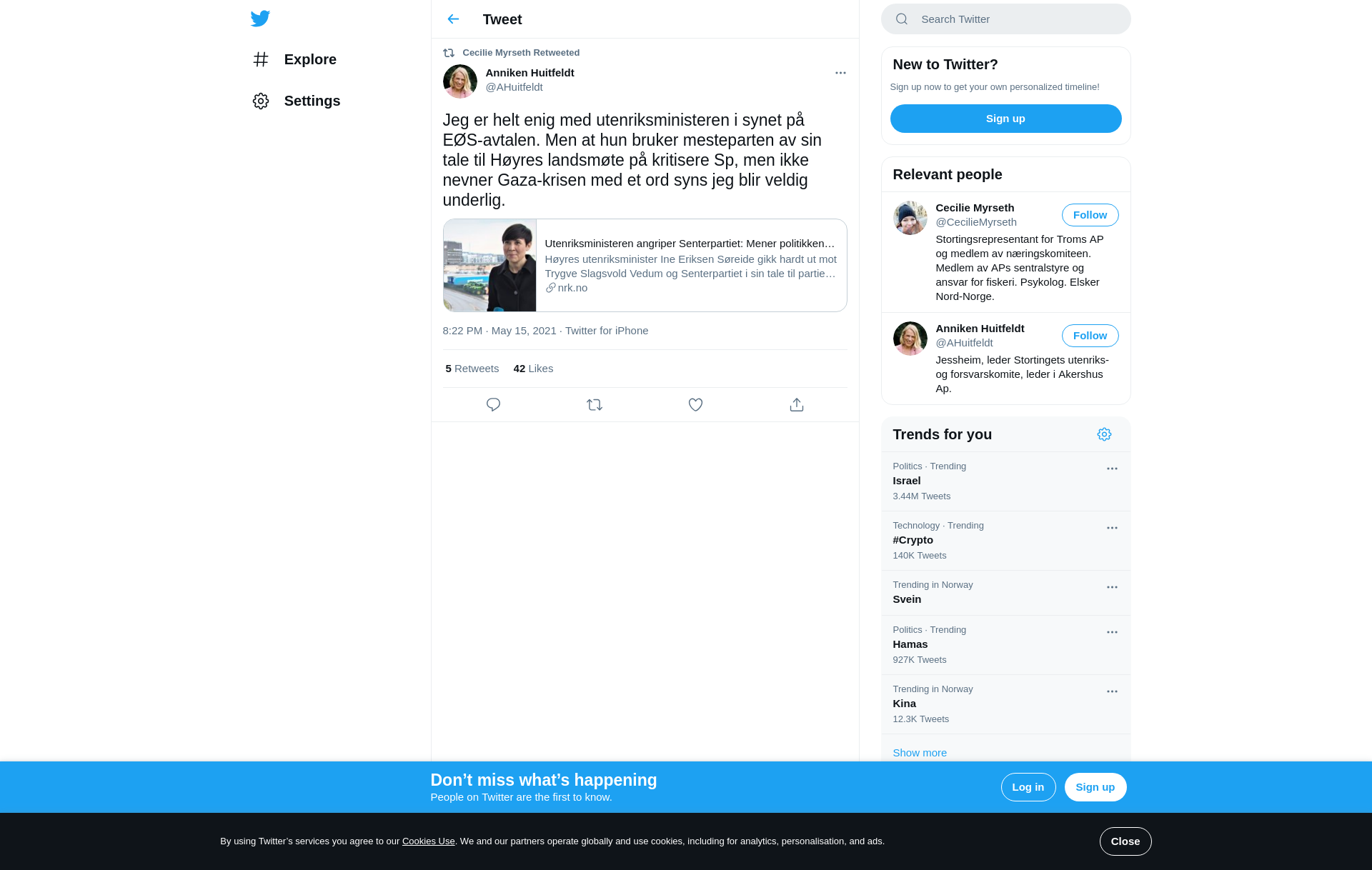1372x870 pixels.
Task: Open more options for #Crypto trend
Action: pos(1112,528)
